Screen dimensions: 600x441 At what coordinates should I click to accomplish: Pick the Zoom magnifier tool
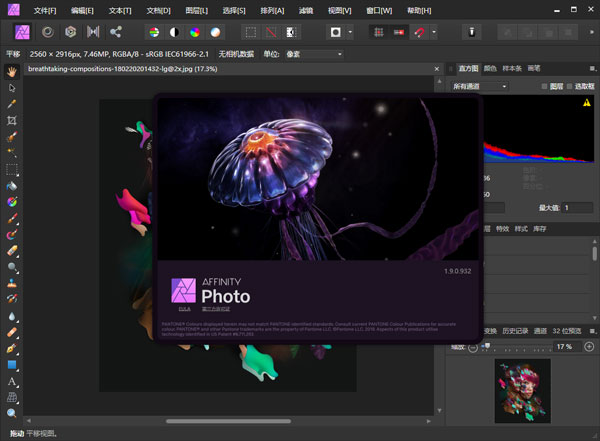click(12, 413)
